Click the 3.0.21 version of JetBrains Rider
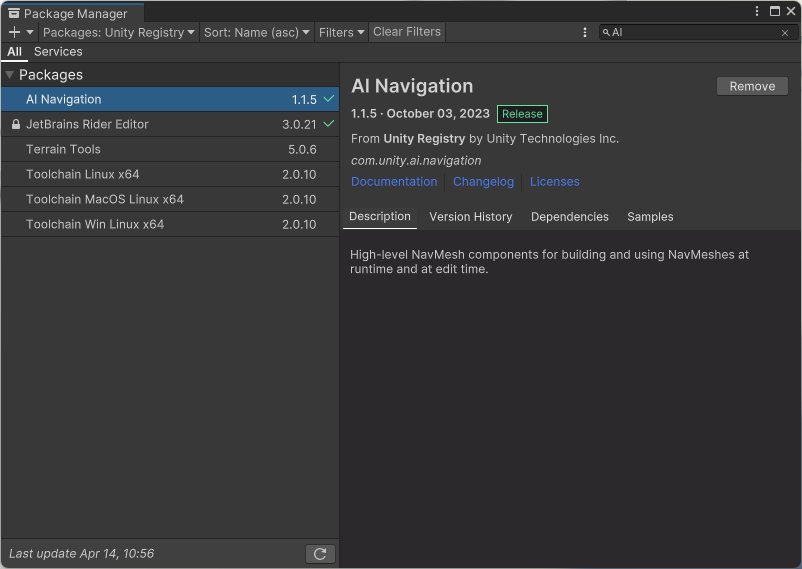802x569 pixels. coord(299,125)
